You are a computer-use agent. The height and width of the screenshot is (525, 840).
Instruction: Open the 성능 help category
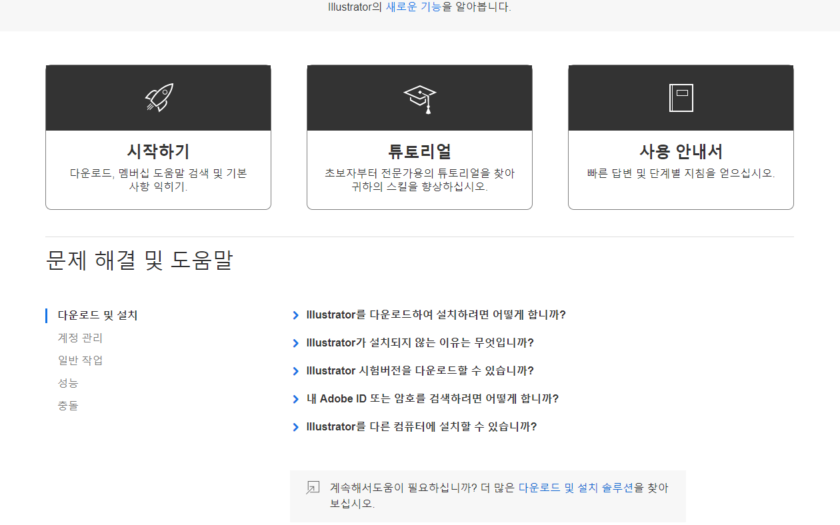[68, 383]
